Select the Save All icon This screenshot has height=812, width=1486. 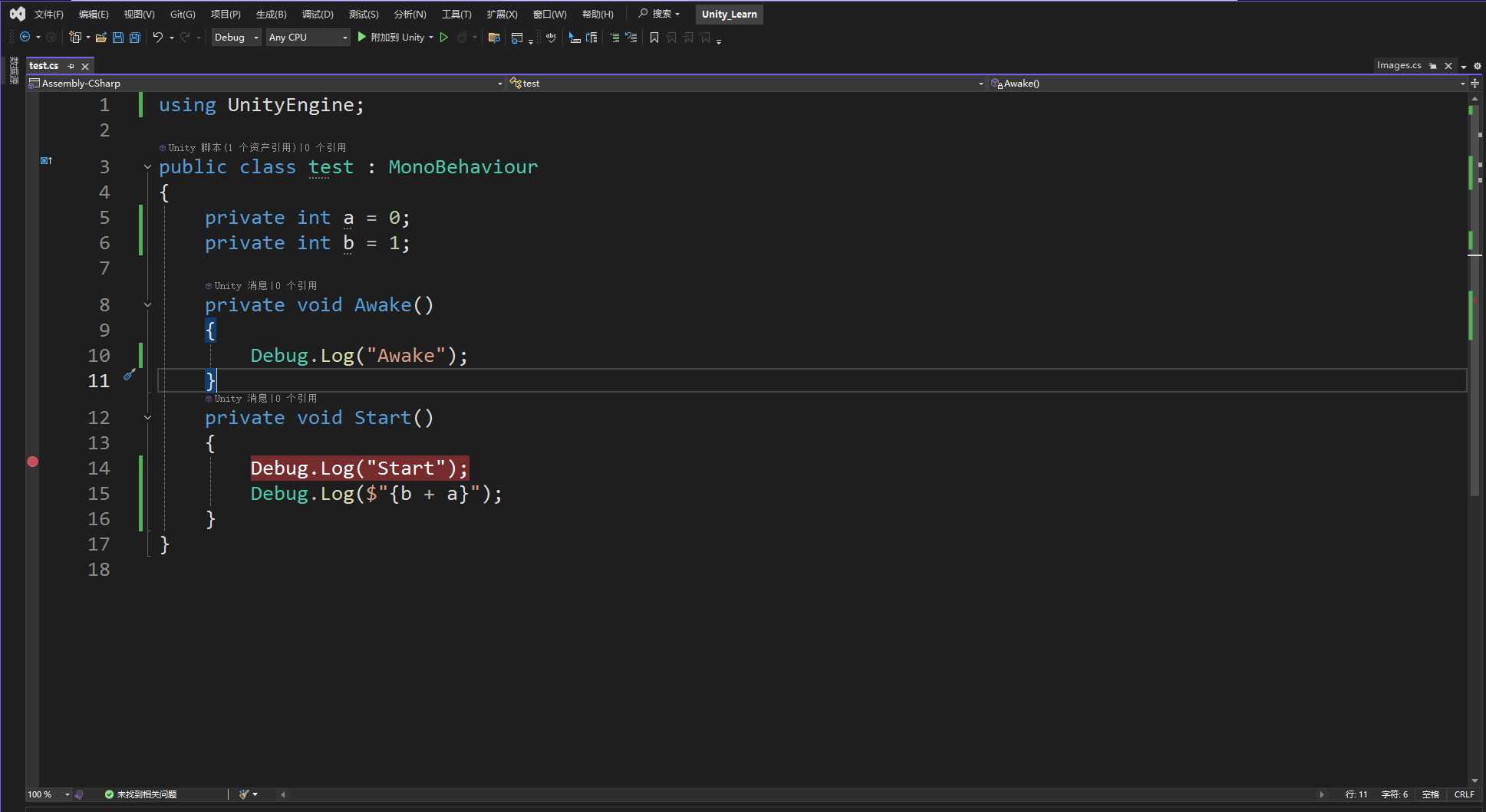click(x=135, y=37)
